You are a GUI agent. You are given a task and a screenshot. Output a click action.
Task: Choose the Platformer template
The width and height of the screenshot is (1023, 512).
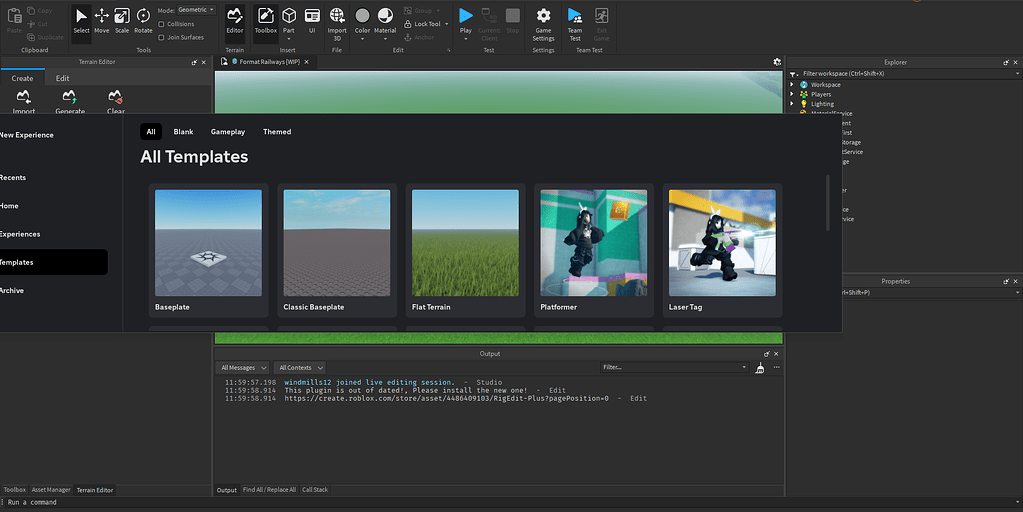click(x=594, y=250)
